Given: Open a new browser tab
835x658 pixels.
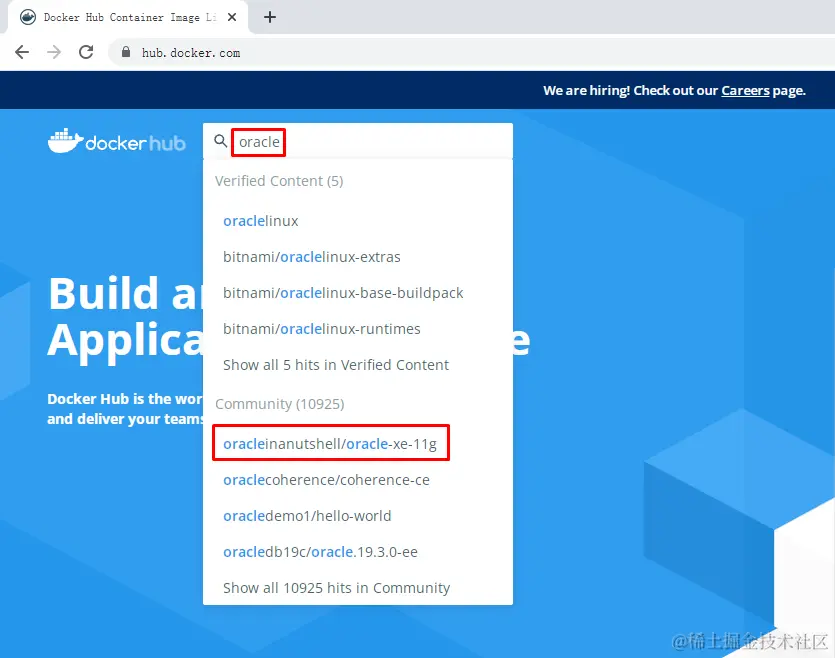Looking at the screenshot, I should point(270,17).
